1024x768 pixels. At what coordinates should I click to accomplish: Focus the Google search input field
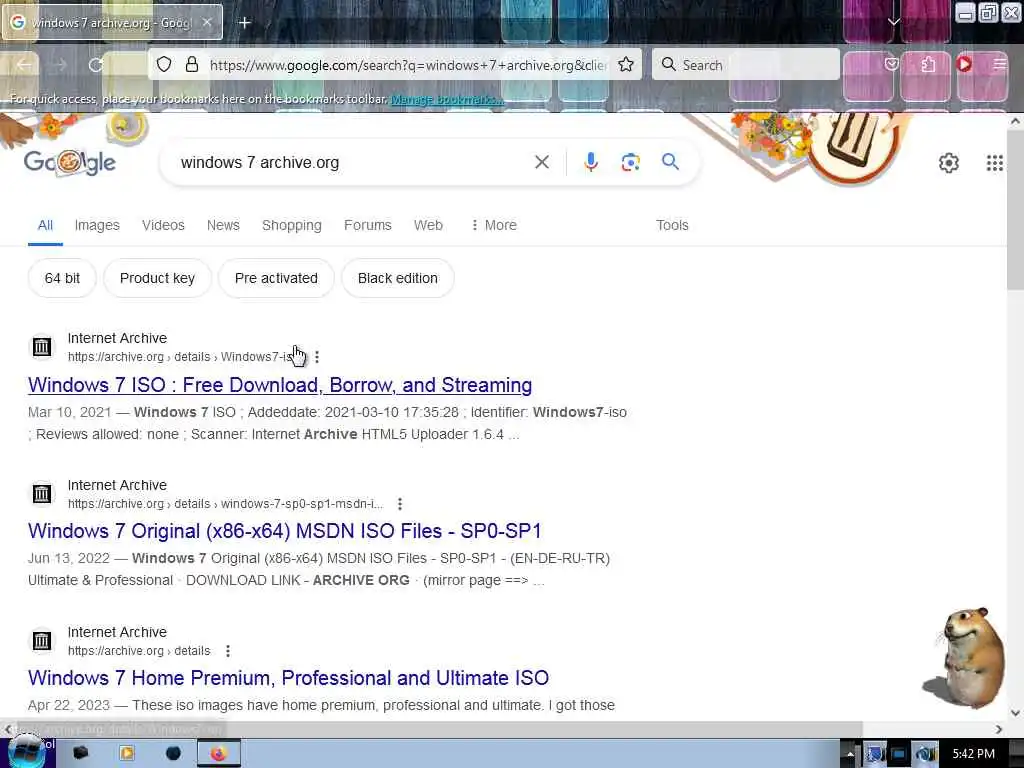coord(353,163)
